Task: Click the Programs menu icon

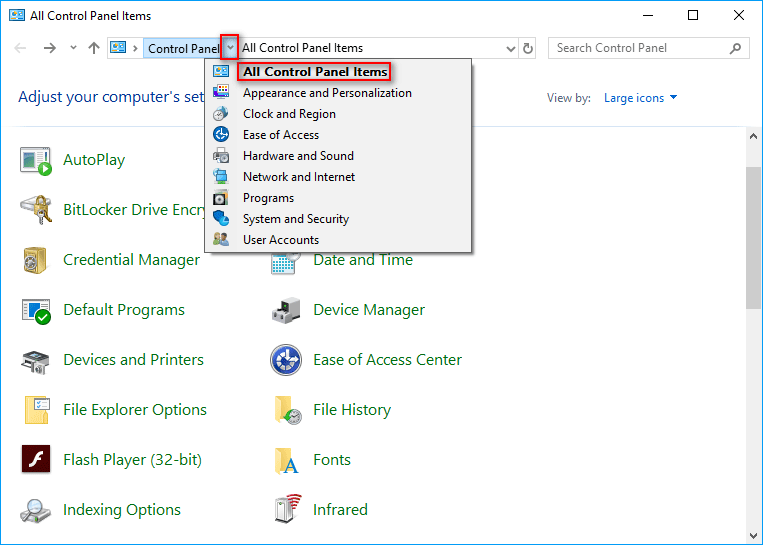Action: point(221,198)
